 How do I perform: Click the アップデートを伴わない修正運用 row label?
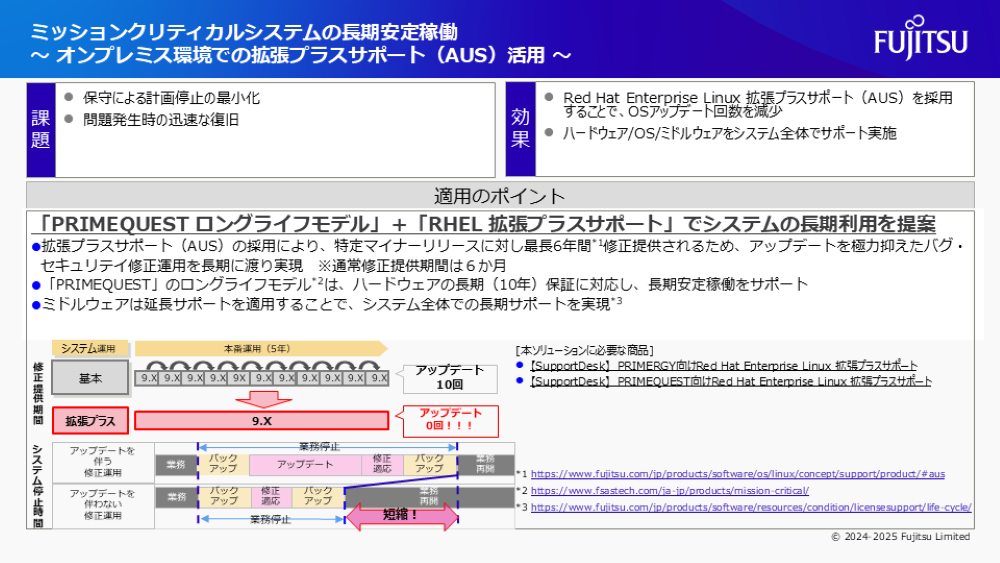pos(103,505)
